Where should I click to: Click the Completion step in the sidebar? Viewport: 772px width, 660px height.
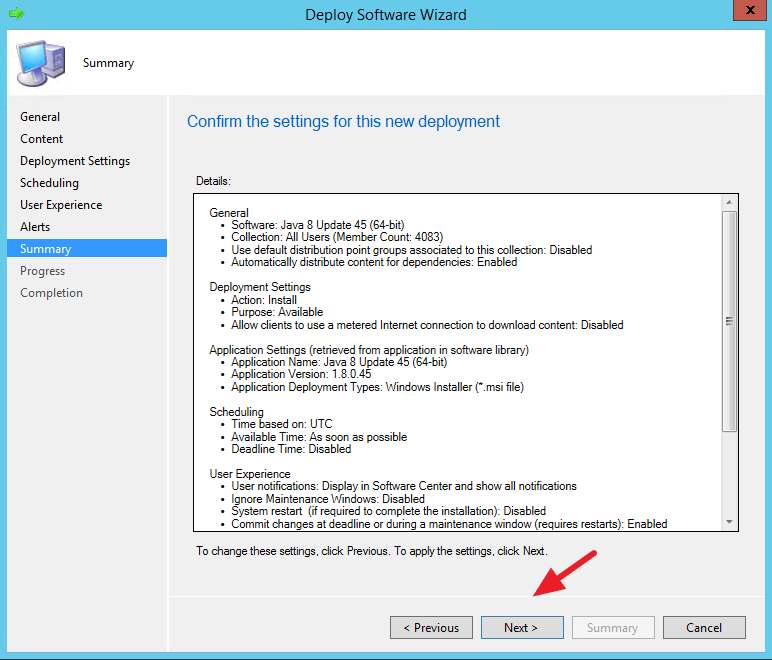pos(51,293)
